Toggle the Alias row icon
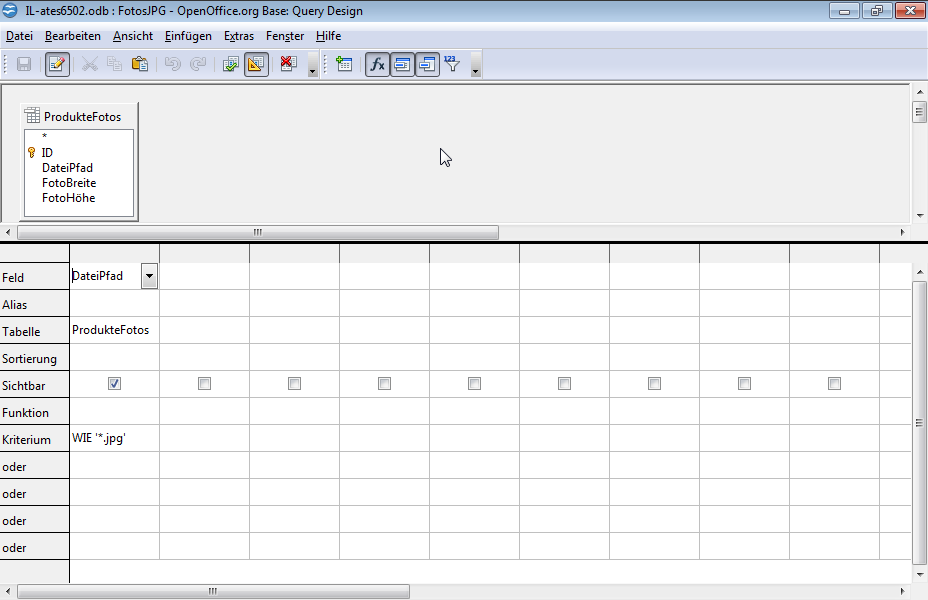The height and width of the screenshot is (600, 928). (x=427, y=64)
